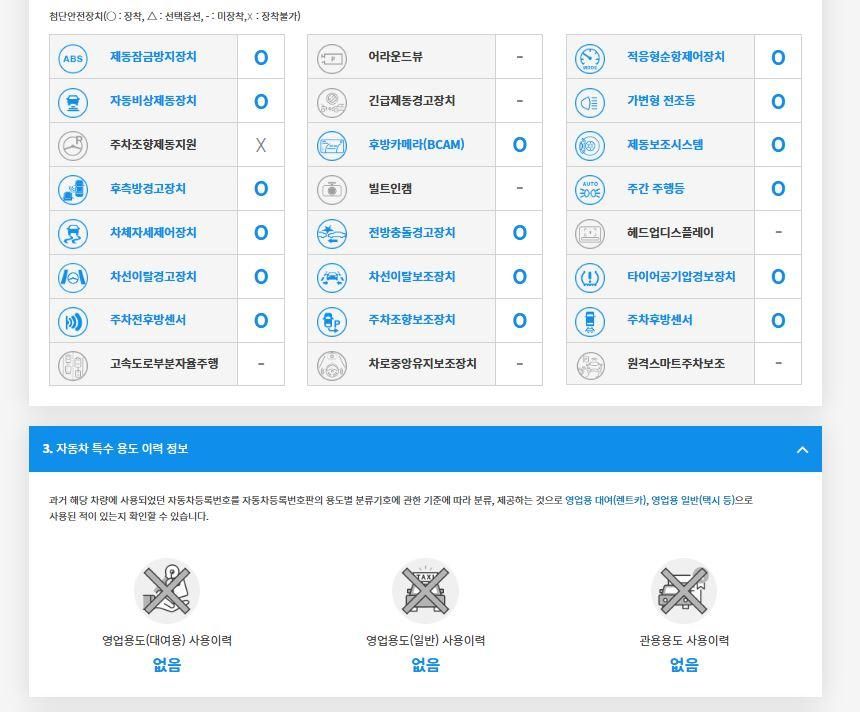Click the 주차조향제동지원 steering wheel icon
This screenshot has width=860, height=712.
tap(73, 146)
